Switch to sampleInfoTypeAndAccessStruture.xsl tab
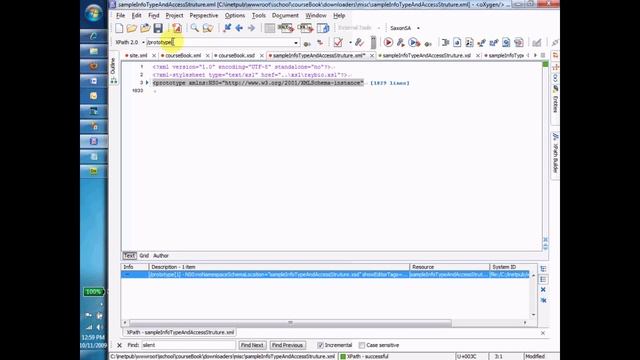640x360 pixels. (x=427, y=56)
